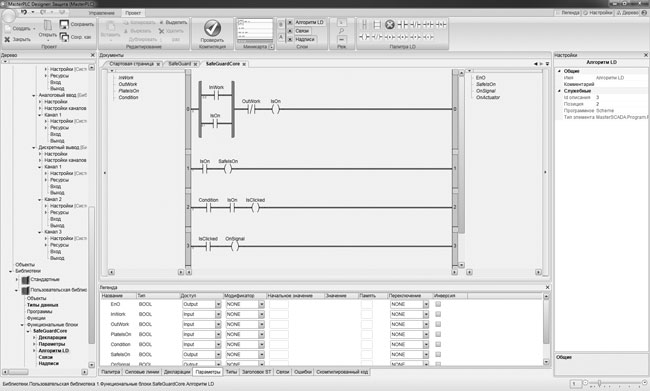Click the Закрыть project X icon

click(x=7, y=39)
